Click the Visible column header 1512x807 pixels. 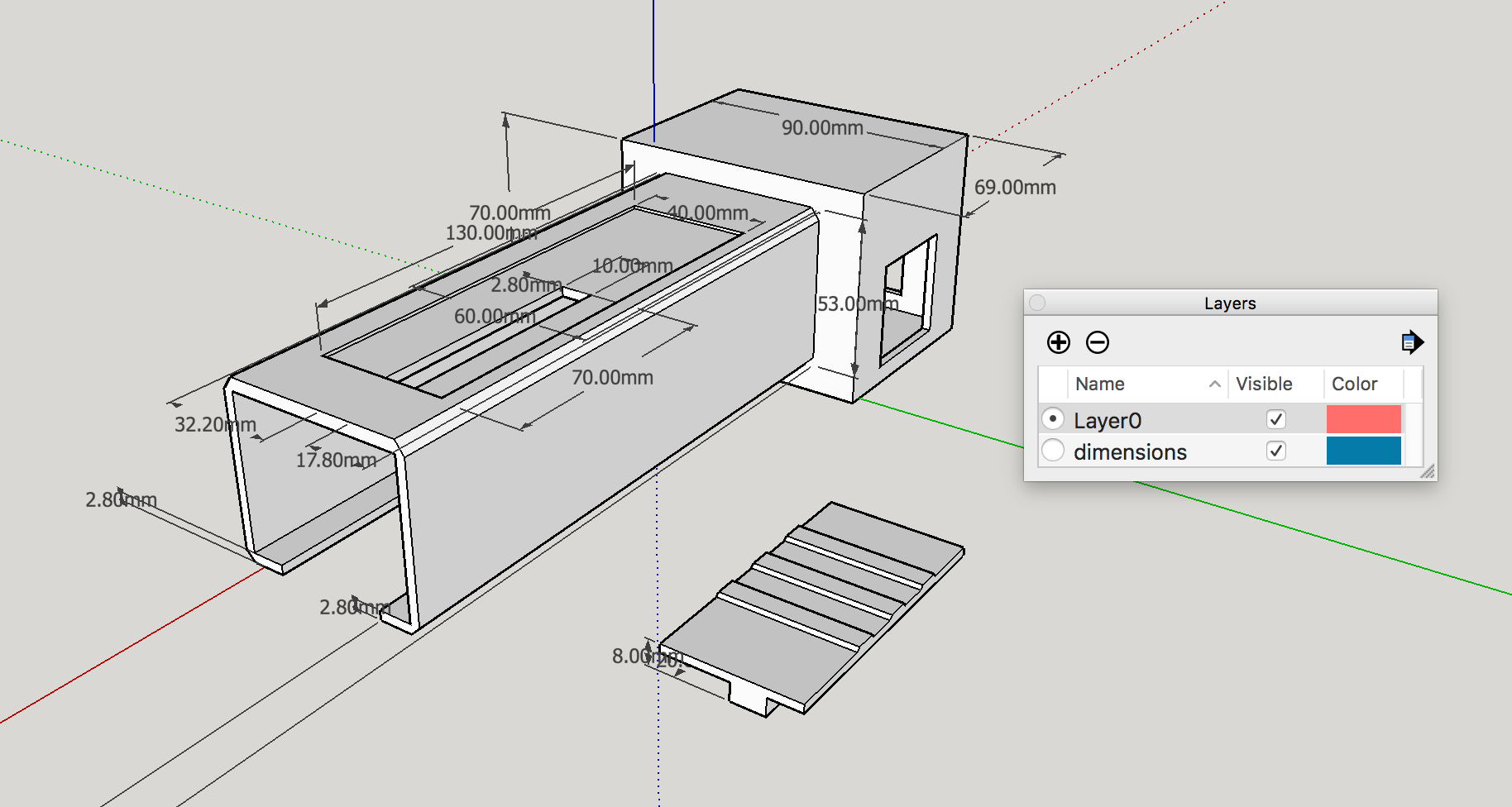click(1264, 384)
